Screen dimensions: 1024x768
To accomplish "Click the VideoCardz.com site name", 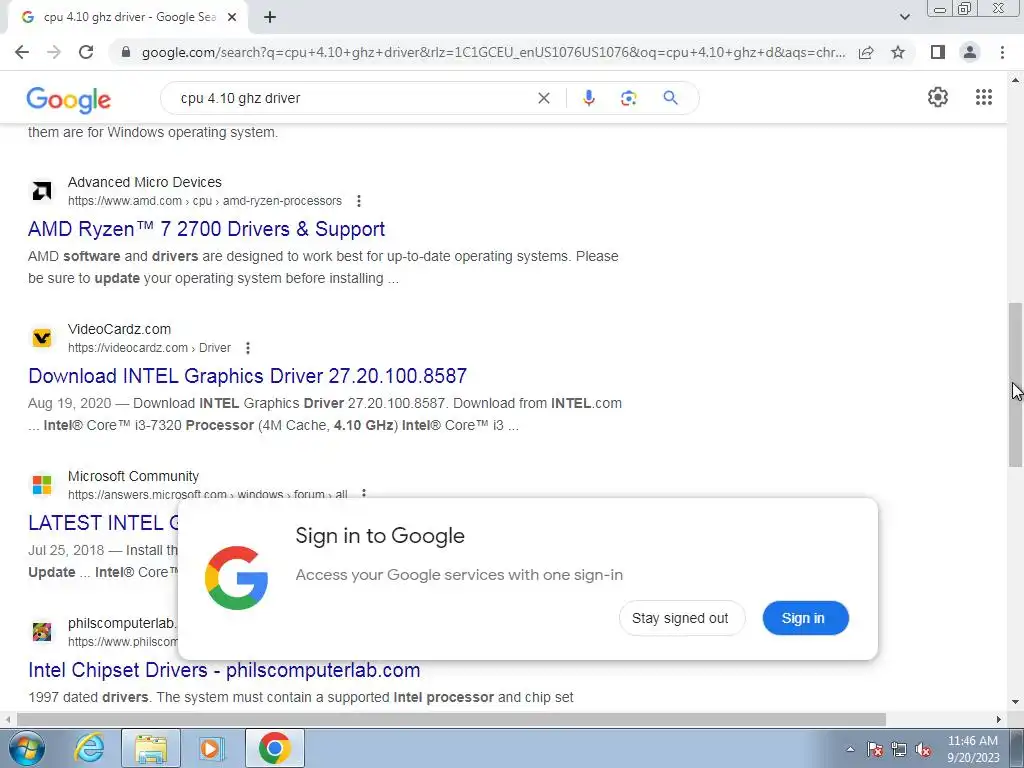I will coord(120,329).
